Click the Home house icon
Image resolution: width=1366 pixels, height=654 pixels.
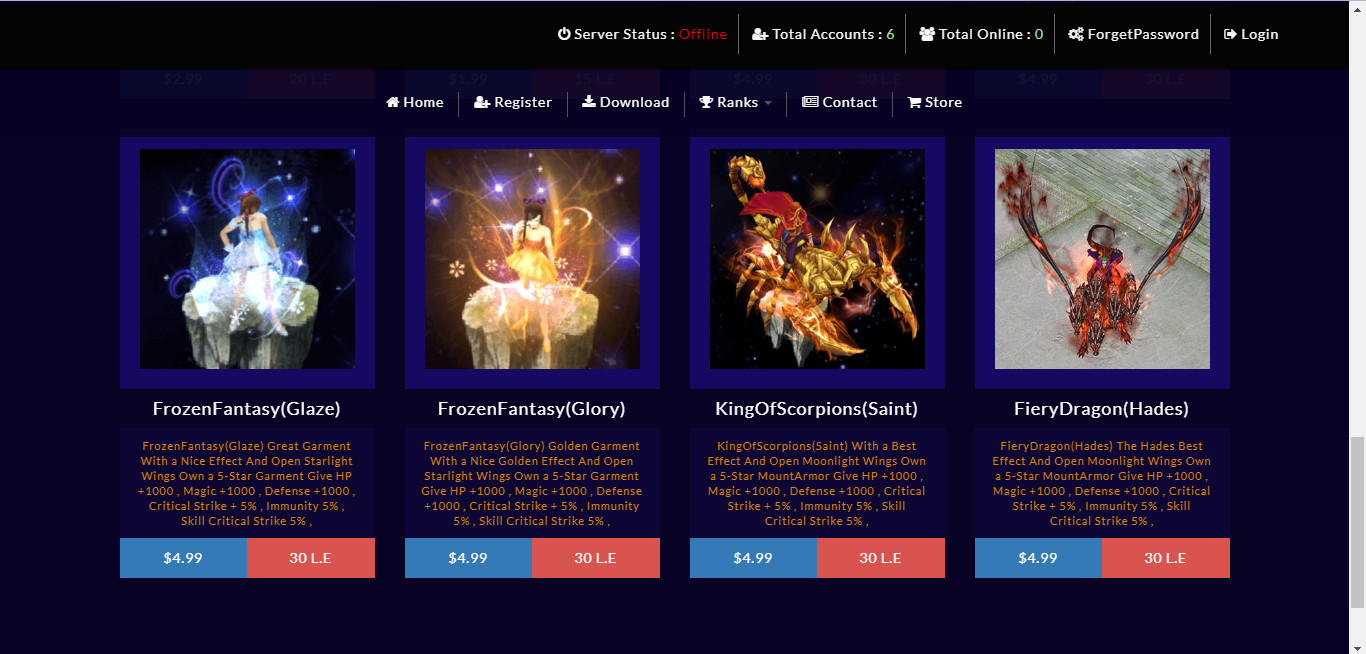pos(393,102)
